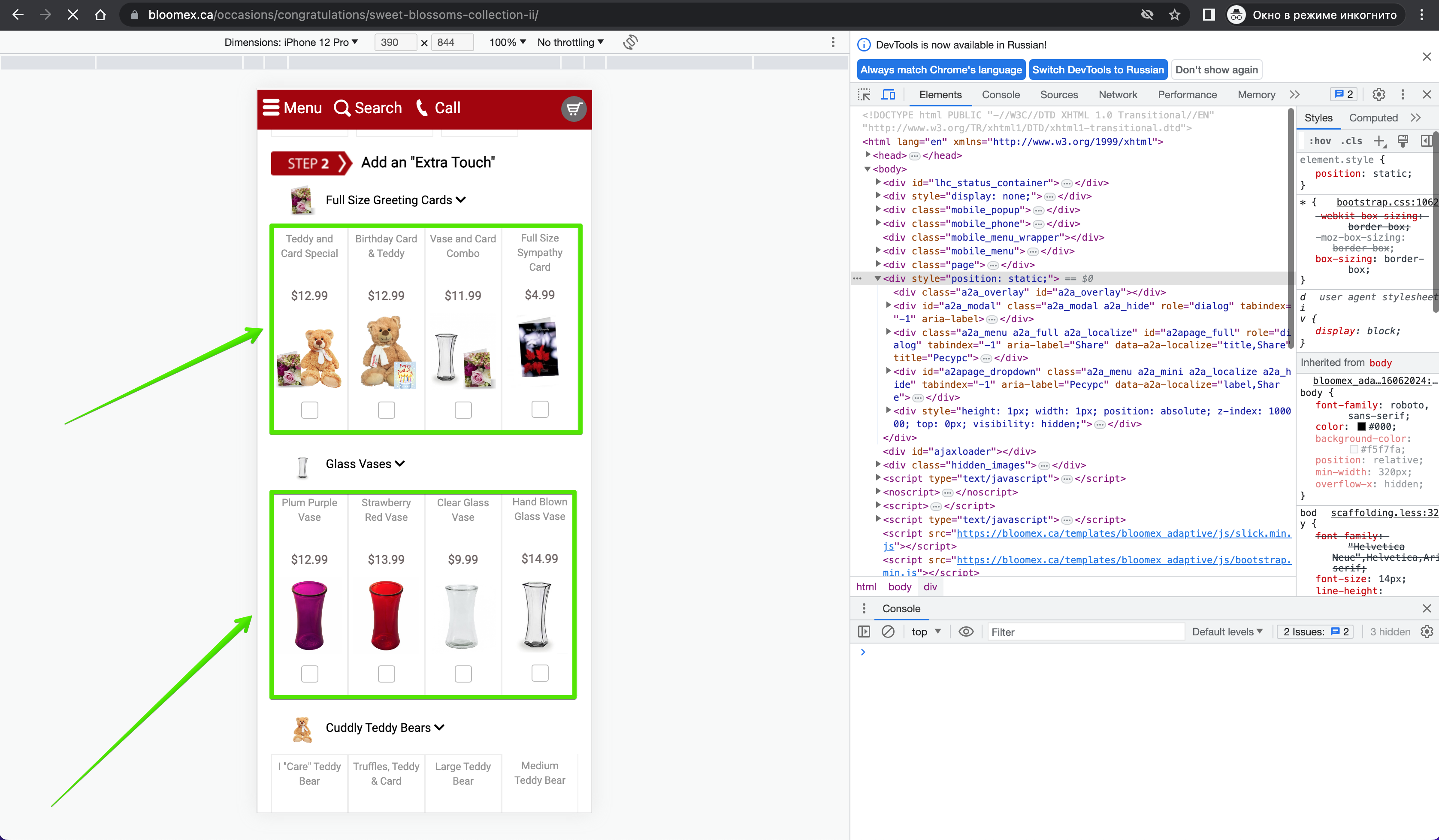Image resolution: width=1439 pixels, height=840 pixels.
Task: Open the shopping cart icon
Action: (x=573, y=109)
